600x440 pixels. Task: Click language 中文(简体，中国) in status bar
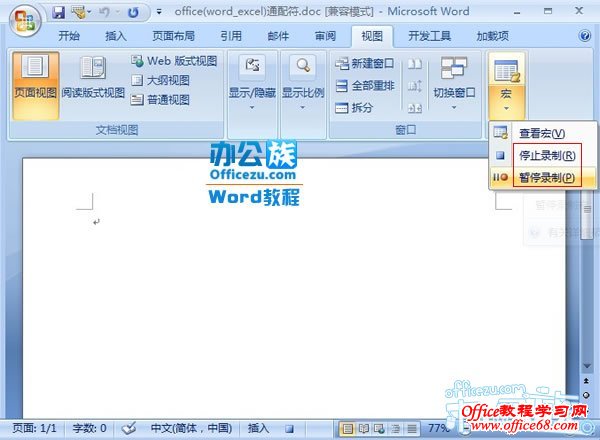click(x=191, y=428)
